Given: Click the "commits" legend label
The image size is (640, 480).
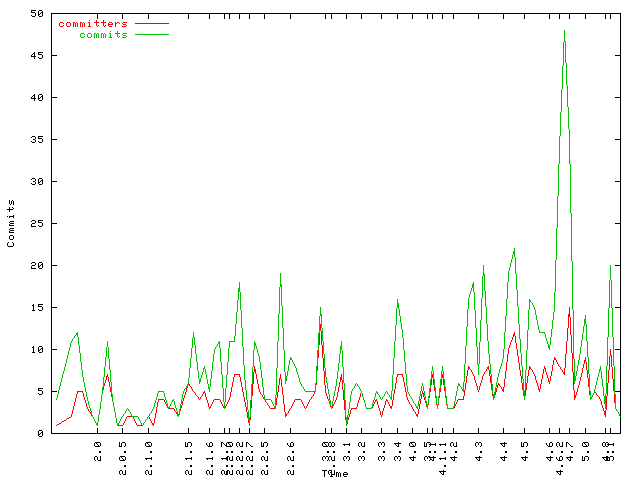Looking at the screenshot, I should [x=103, y=34].
